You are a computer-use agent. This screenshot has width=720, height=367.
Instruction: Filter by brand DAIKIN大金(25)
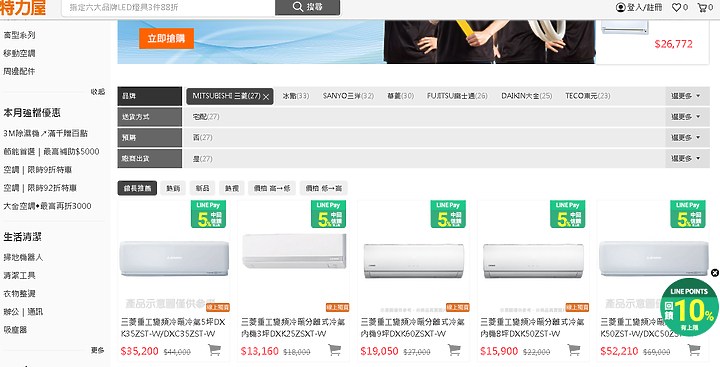point(527,96)
